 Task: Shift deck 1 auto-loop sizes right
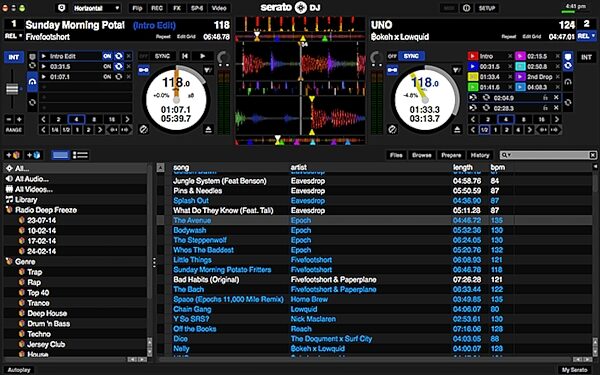(x=127, y=119)
